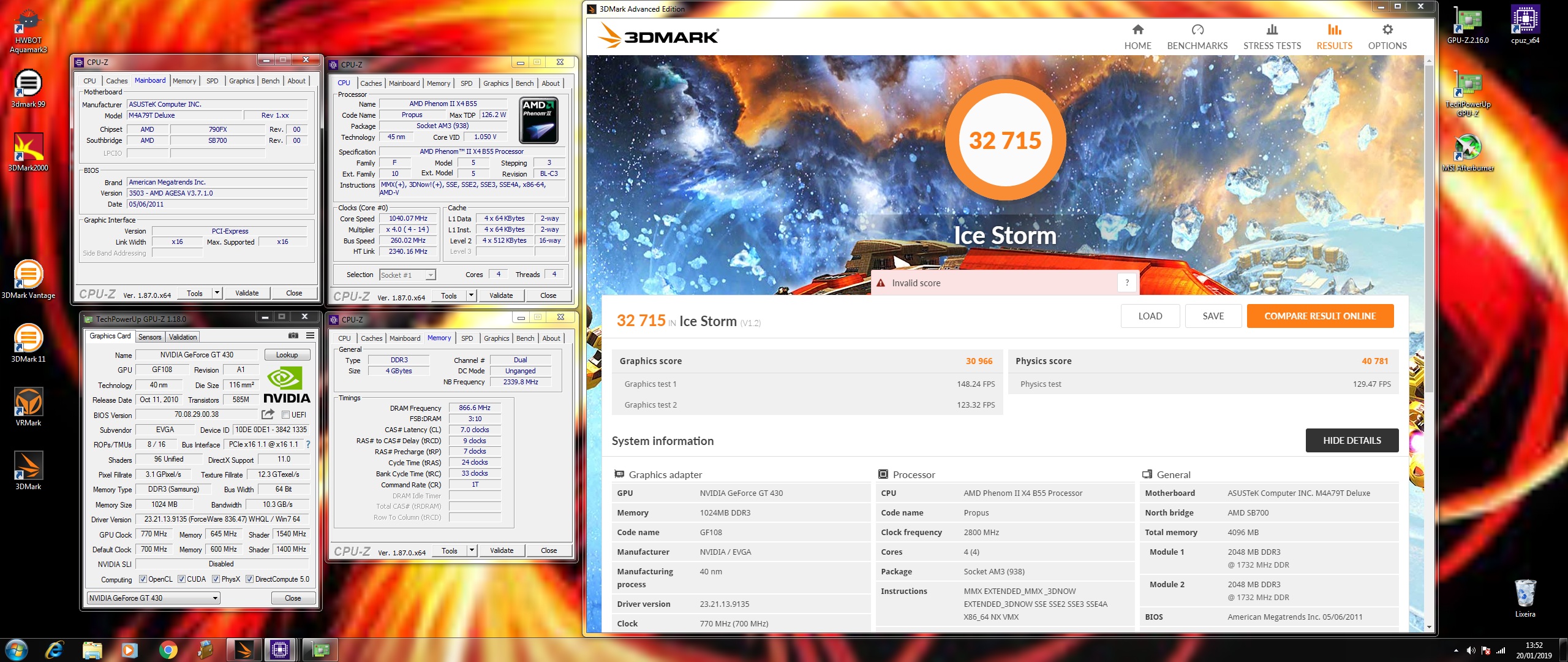Image resolution: width=1568 pixels, height=662 pixels.
Task: Open SPD tab in Mainboard CPU-Z window
Action: [212, 81]
